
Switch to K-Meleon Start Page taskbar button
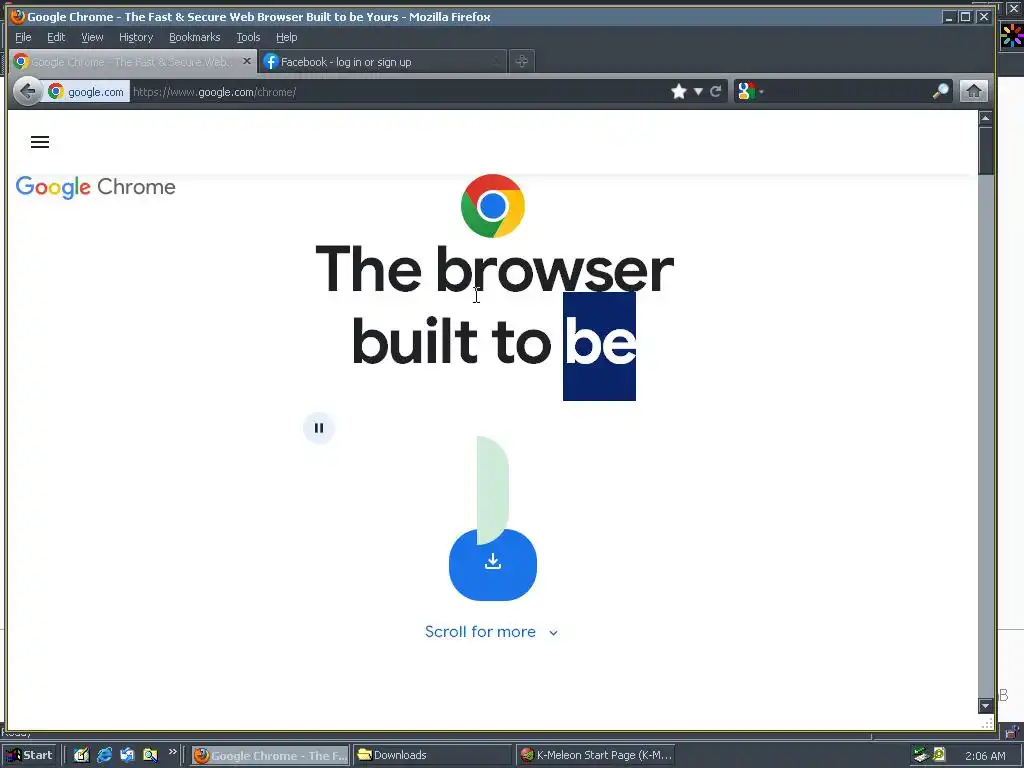(595, 756)
